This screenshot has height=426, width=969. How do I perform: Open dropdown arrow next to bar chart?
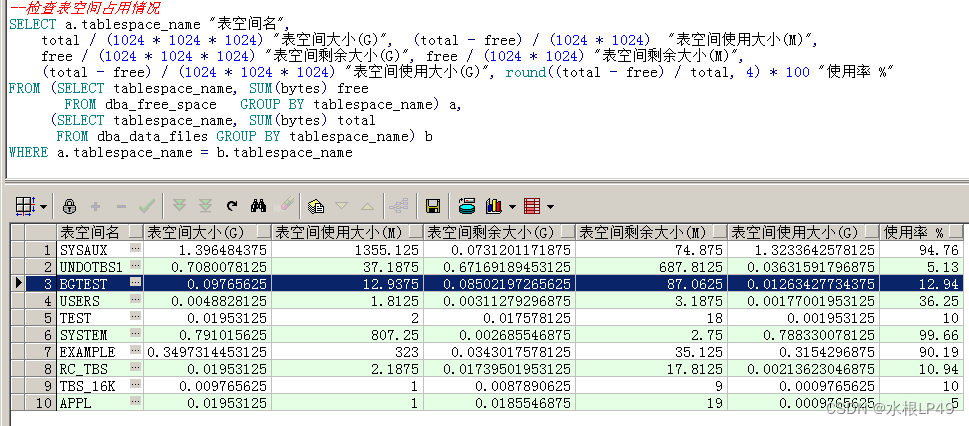click(512, 207)
